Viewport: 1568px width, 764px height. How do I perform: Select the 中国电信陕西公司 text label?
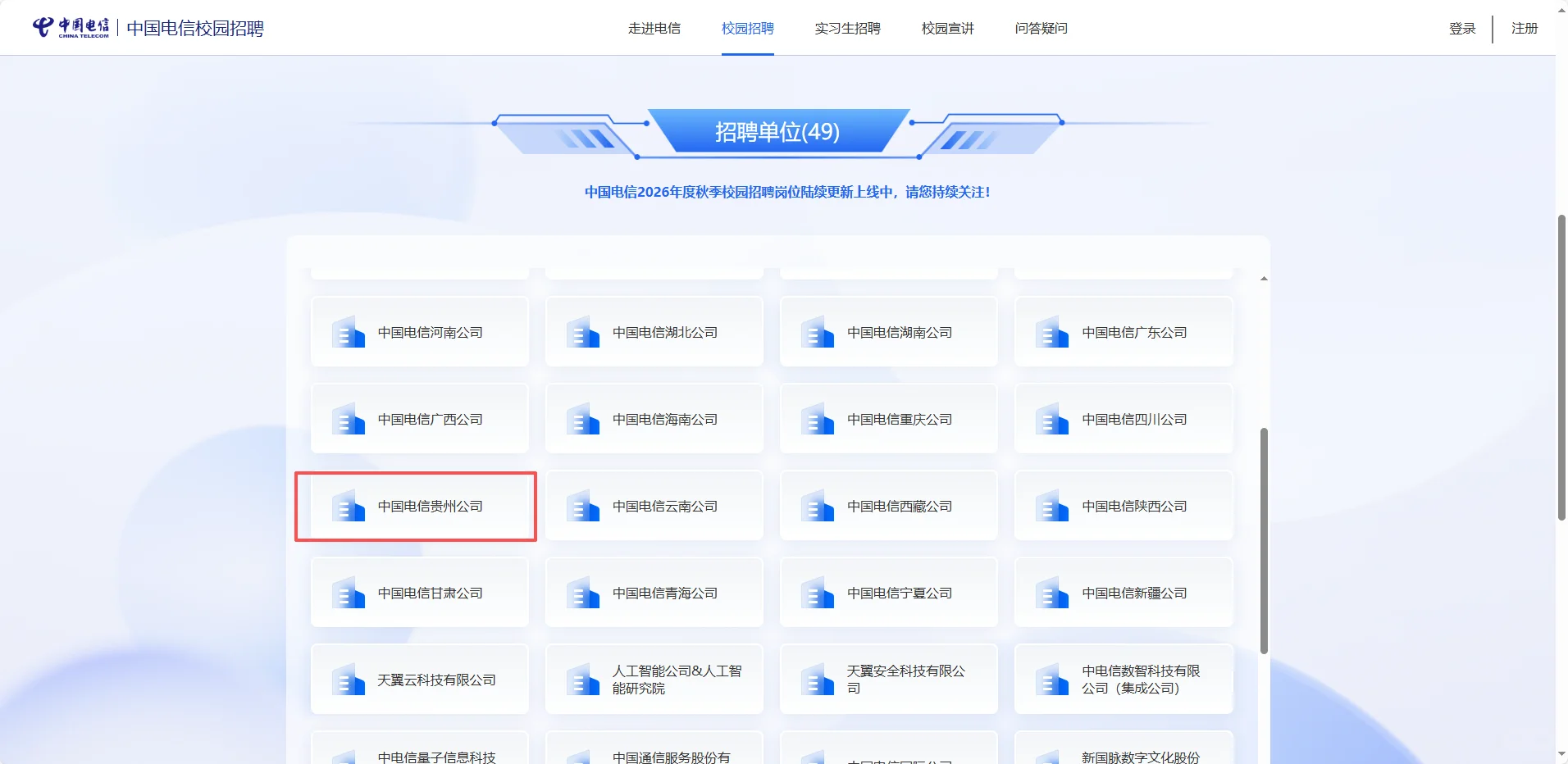tap(1134, 507)
